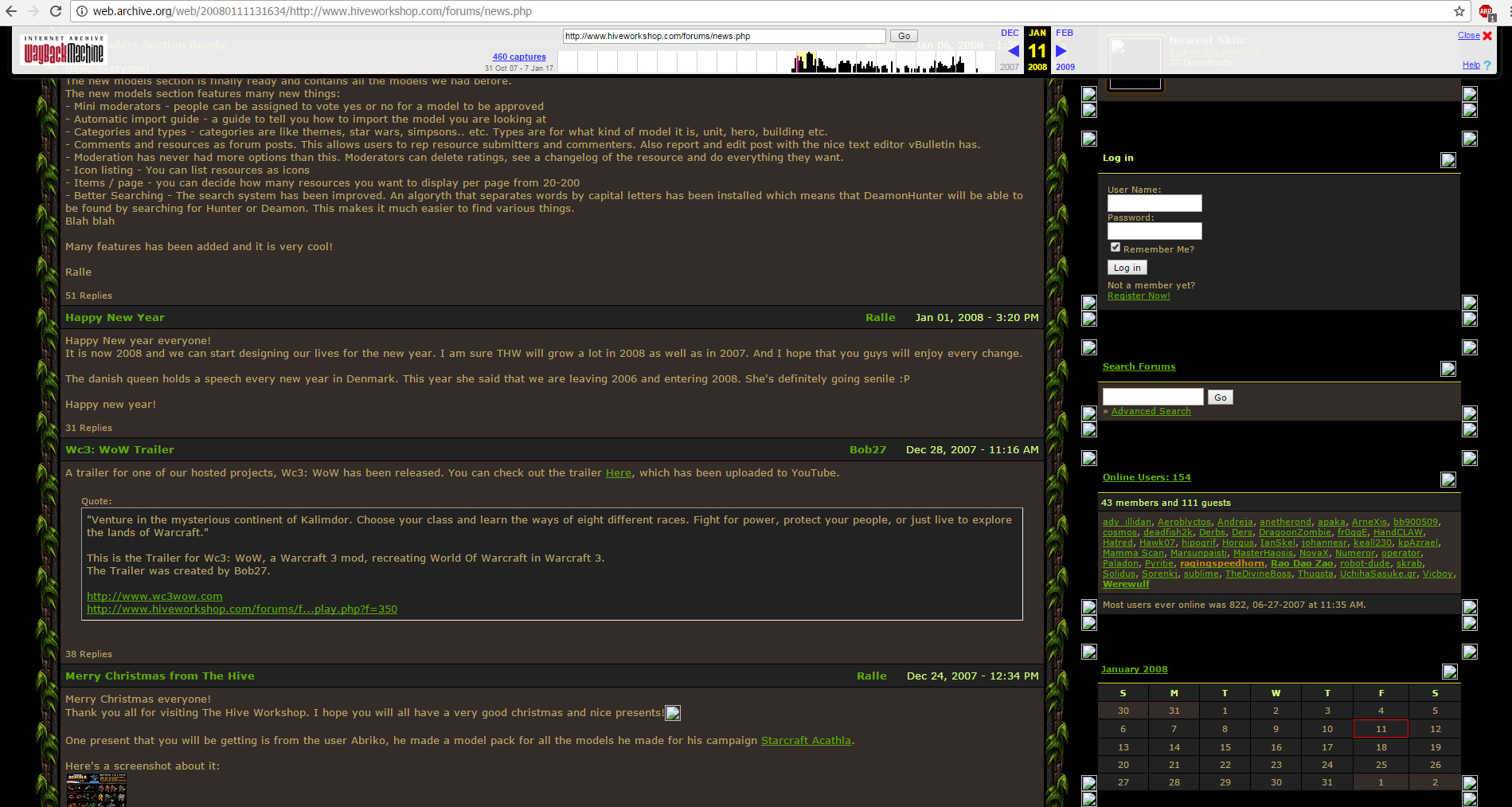View site information icon in address bar
The height and width of the screenshot is (807, 1512).
click(81, 11)
